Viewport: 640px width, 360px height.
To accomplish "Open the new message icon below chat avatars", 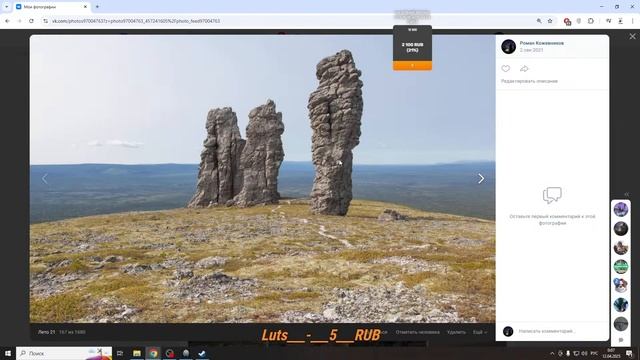I will [x=621, y=340].
